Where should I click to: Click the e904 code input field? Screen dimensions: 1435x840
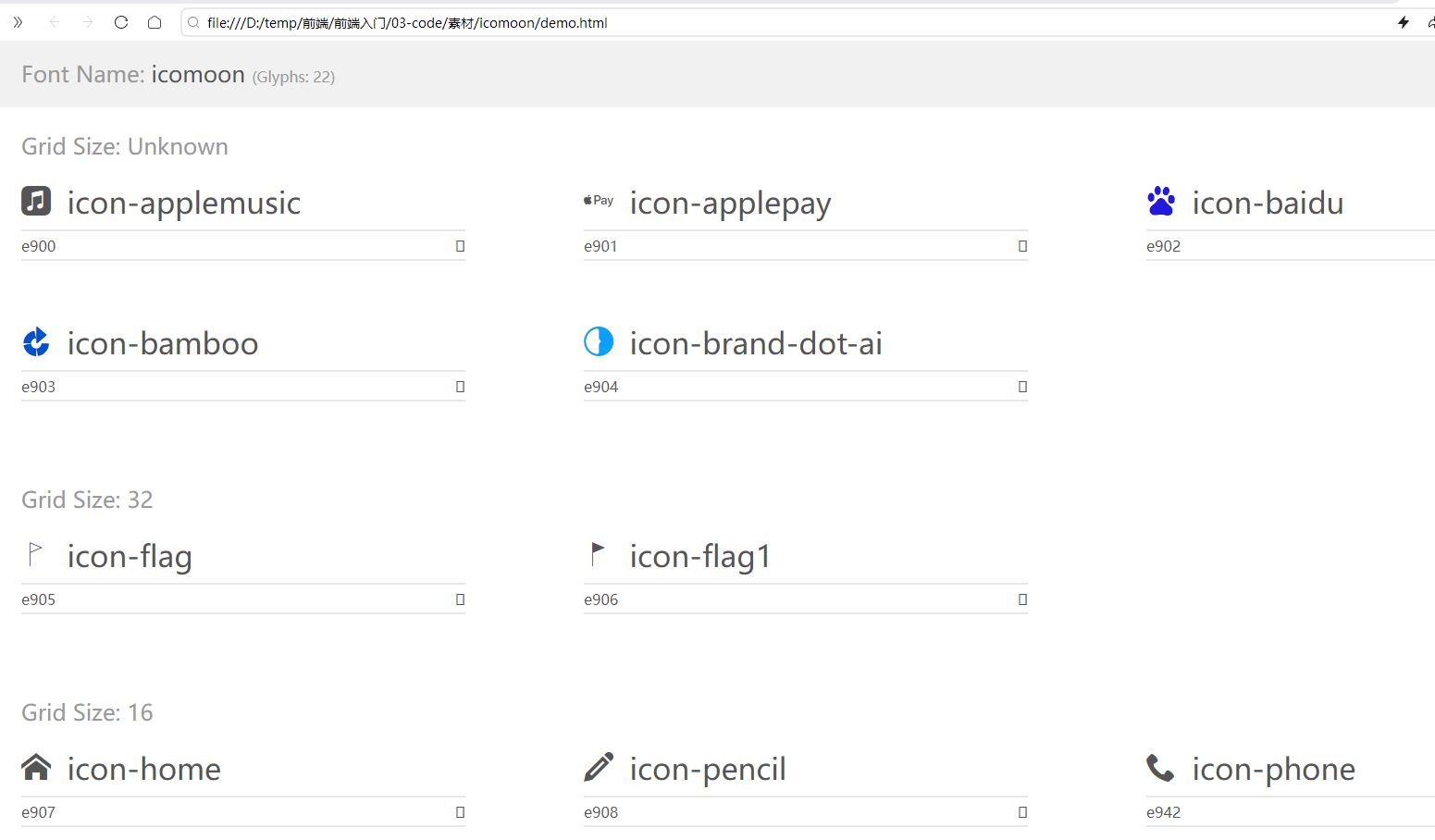pyautogui.click(x=794, y=387)
